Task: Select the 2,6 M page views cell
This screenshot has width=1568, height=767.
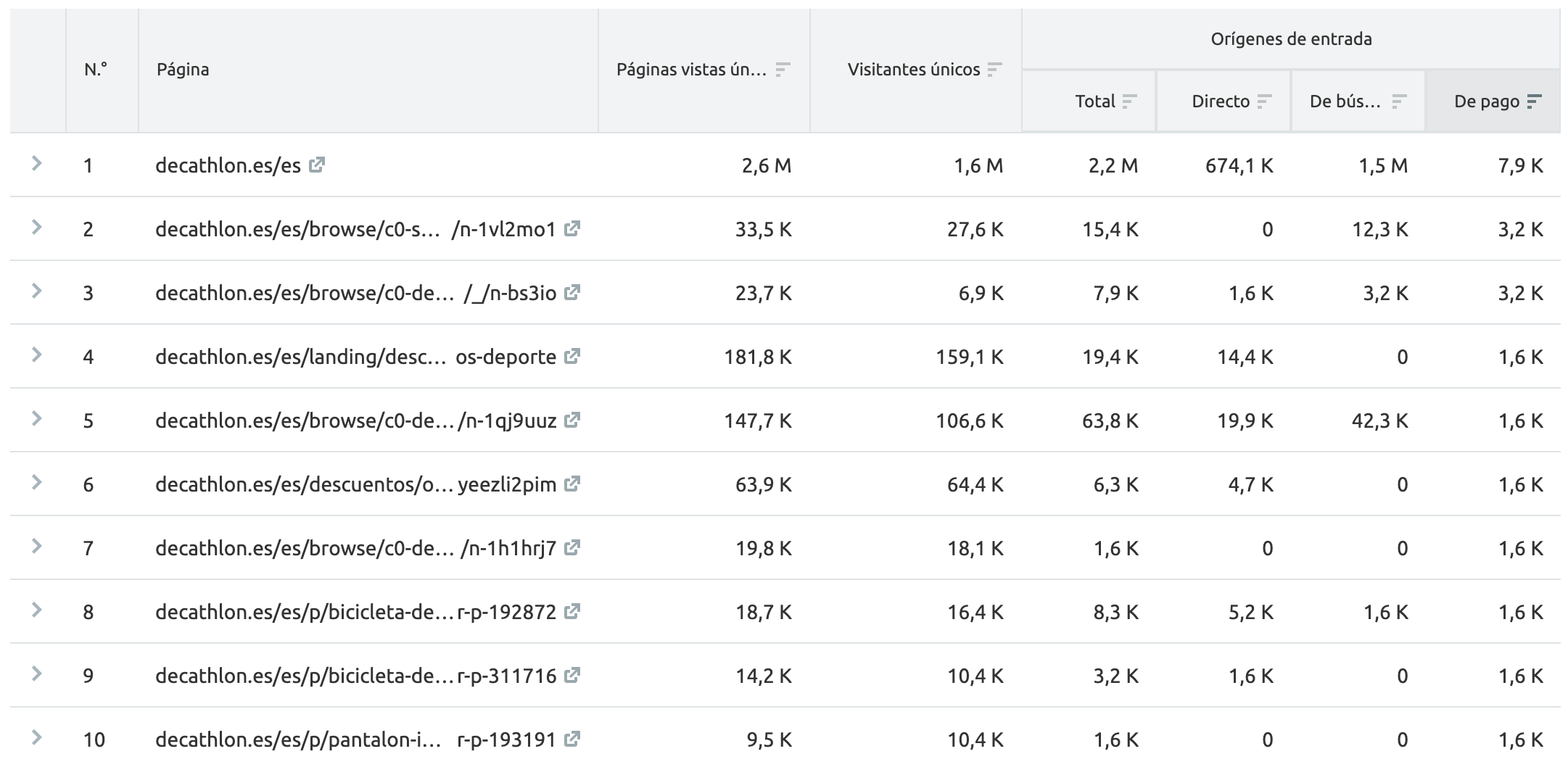Action: (x=766, y=166)
